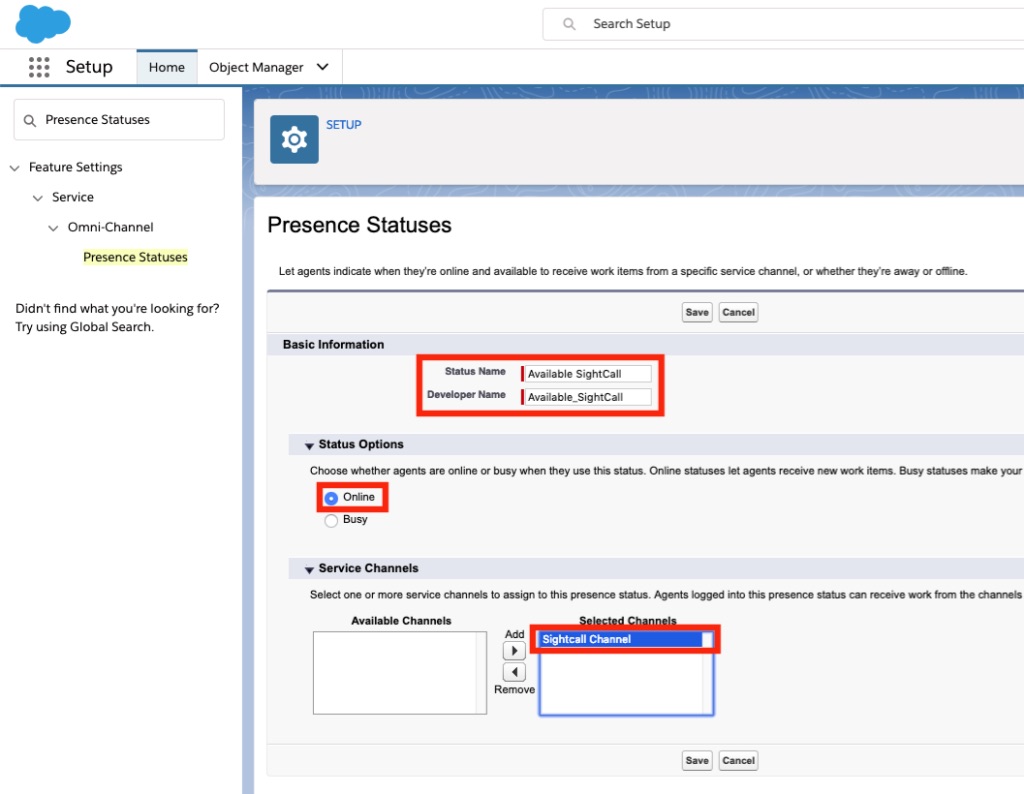Click the Setup gear icon
This screenshot has height=794, width=1024.
pyautogui.click(x=295, y=139)
